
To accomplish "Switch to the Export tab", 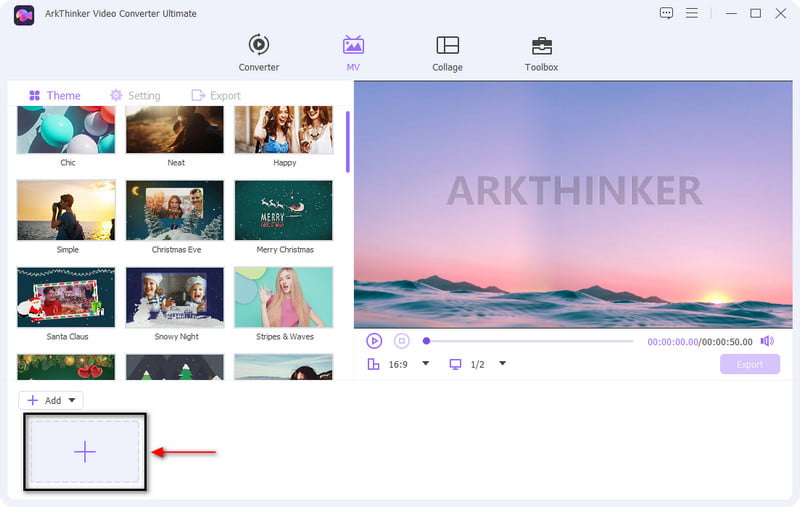I will [x=216, y=95].
